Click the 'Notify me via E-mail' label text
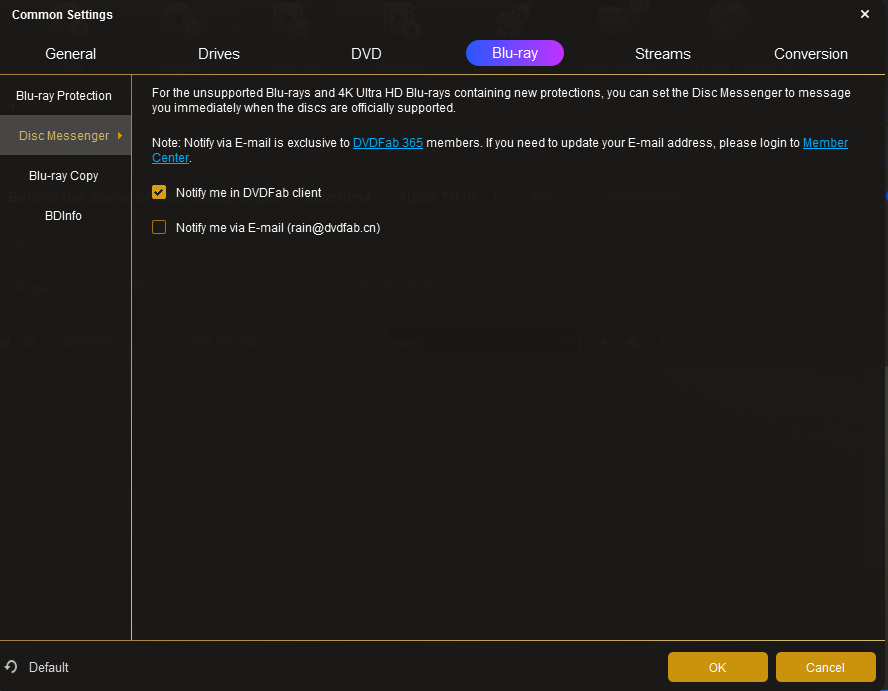Viewport: 888px width, 691px height. click(x=278, y=228)
